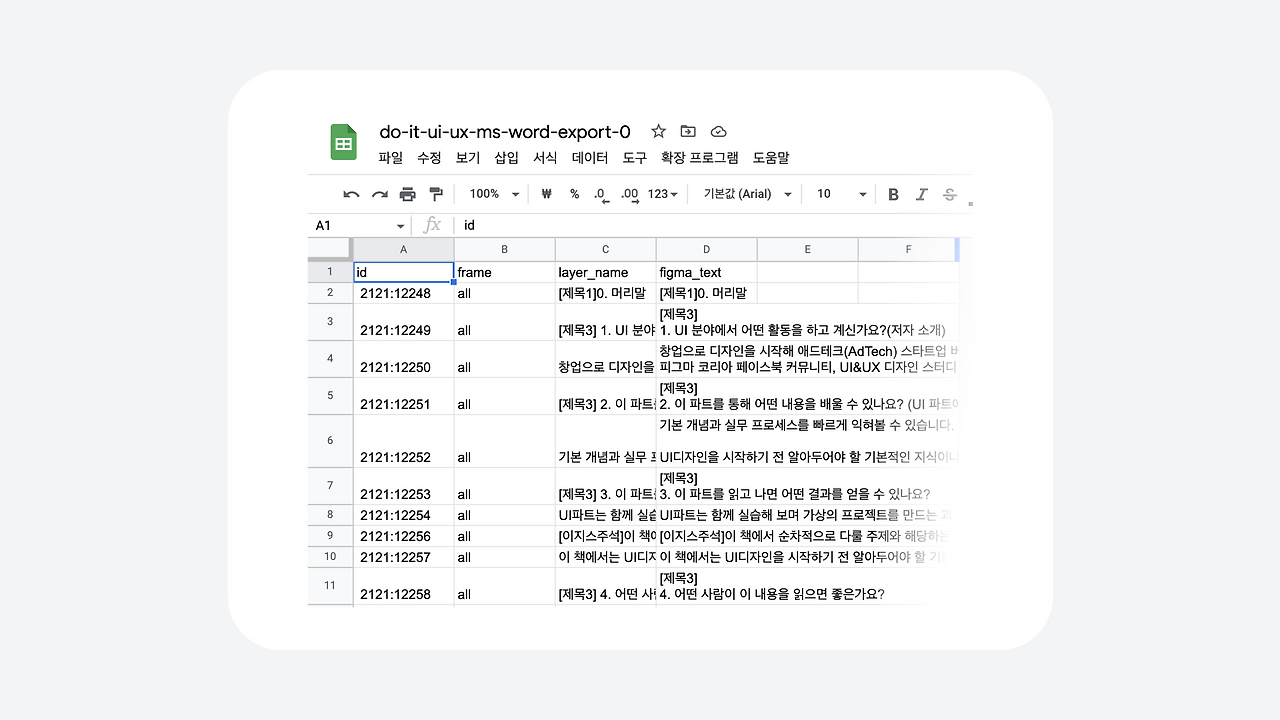
Task: Click the fx function icon
Action: (432, 225)
